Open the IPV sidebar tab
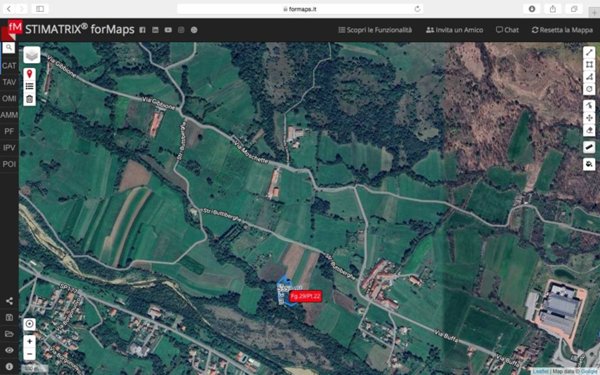 coord(9,148)
